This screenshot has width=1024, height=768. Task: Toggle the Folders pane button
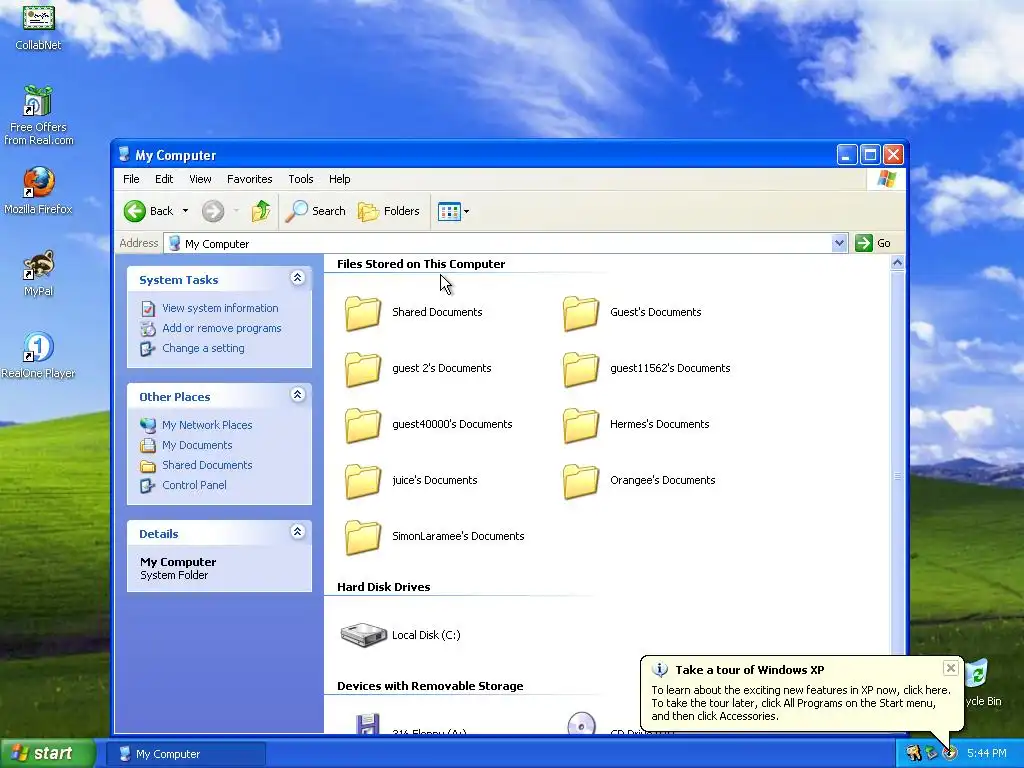point(389,211)
